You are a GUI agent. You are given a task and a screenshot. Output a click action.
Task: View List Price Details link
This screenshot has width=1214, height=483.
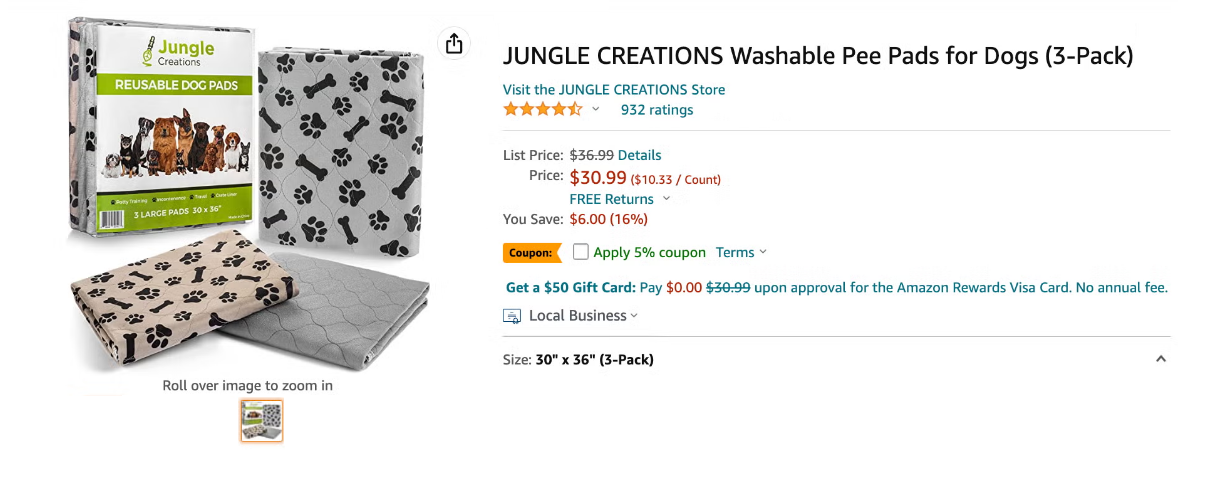coord(640,155)
